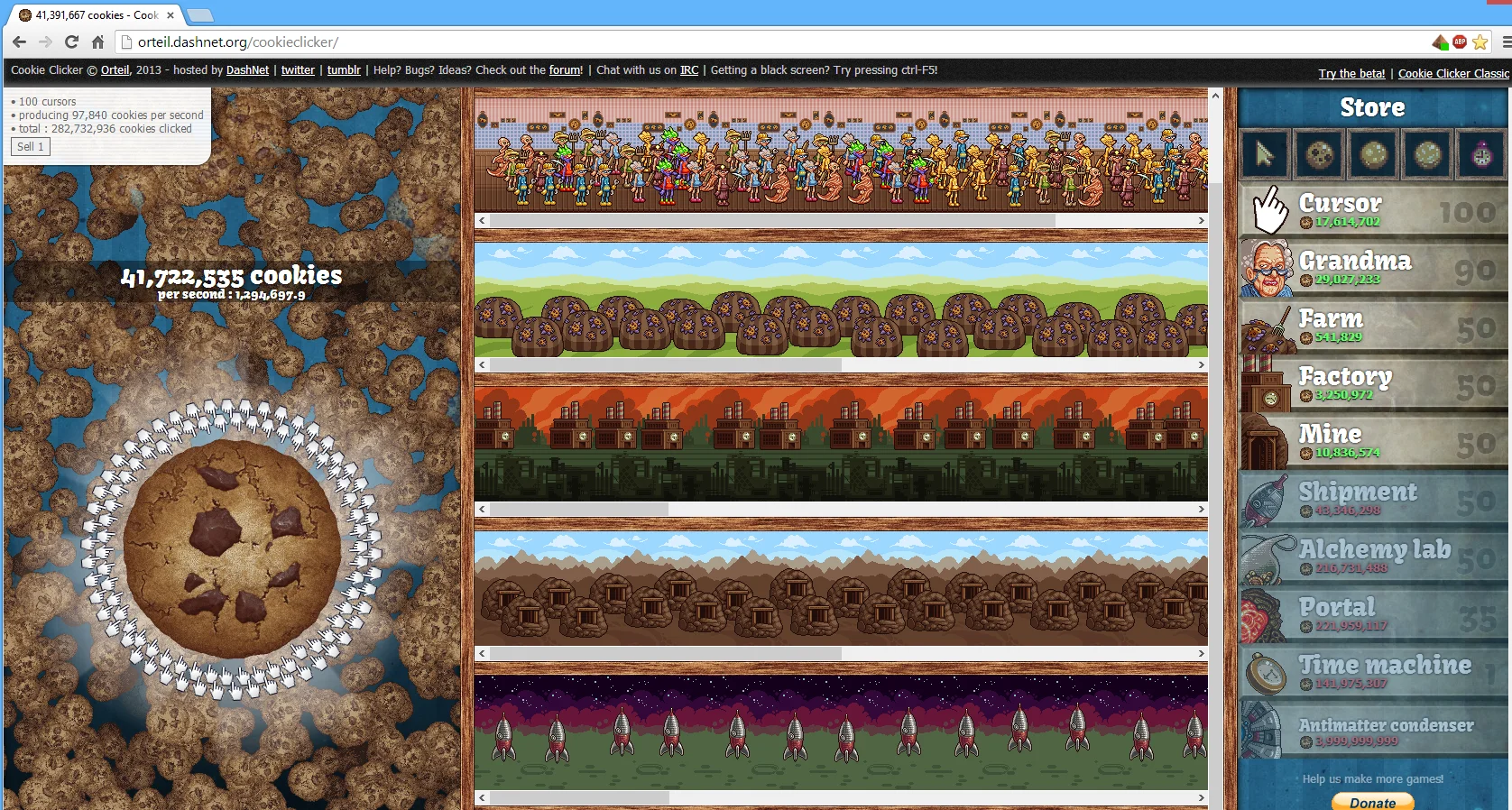This screenshot has width=1512, height=810.
Task: Purchase a Cursor from the store
Action: 1373,210
